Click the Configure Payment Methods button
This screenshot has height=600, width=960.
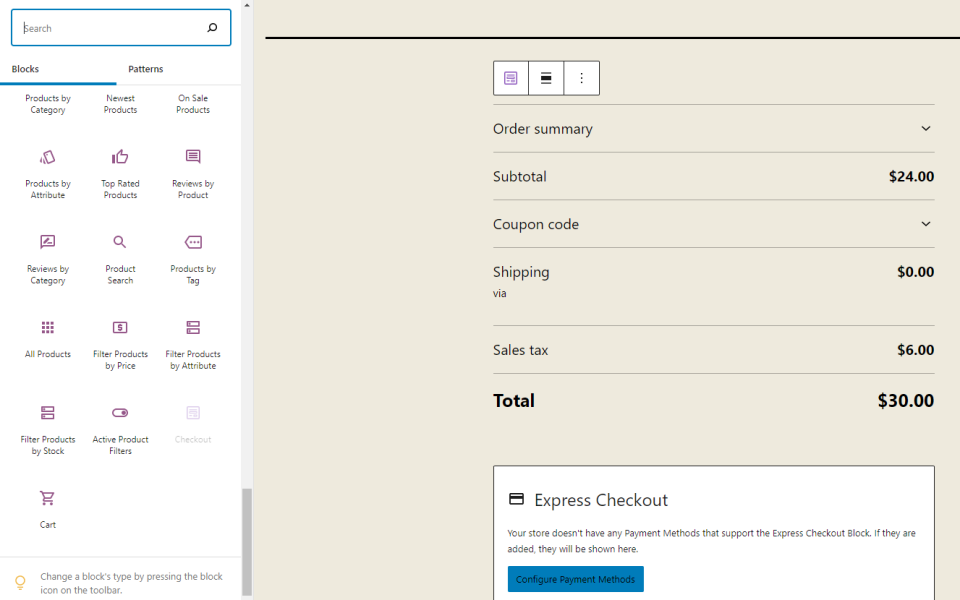[x=575, y=579]
